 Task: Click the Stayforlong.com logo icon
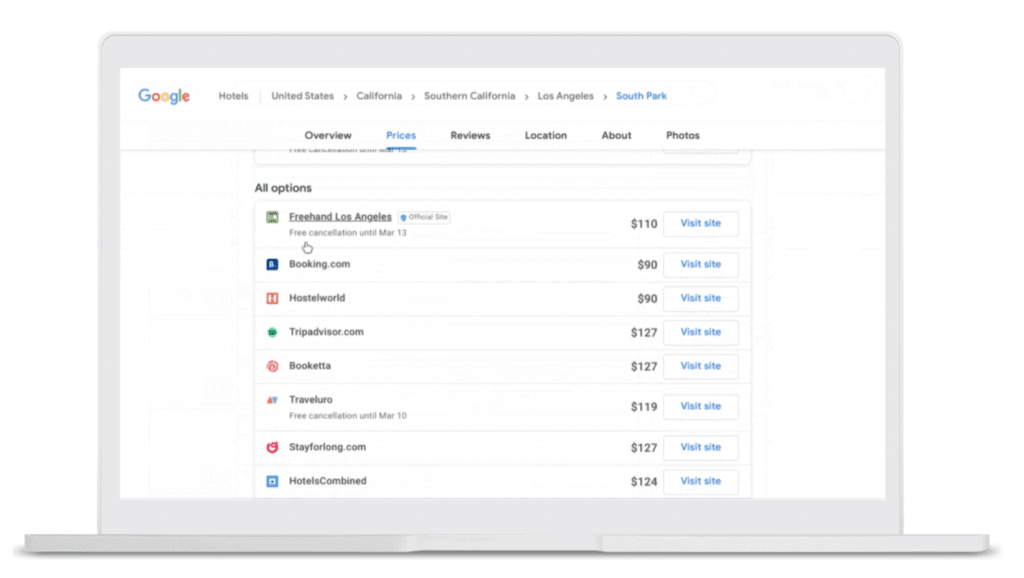click(x=272, y=447)
